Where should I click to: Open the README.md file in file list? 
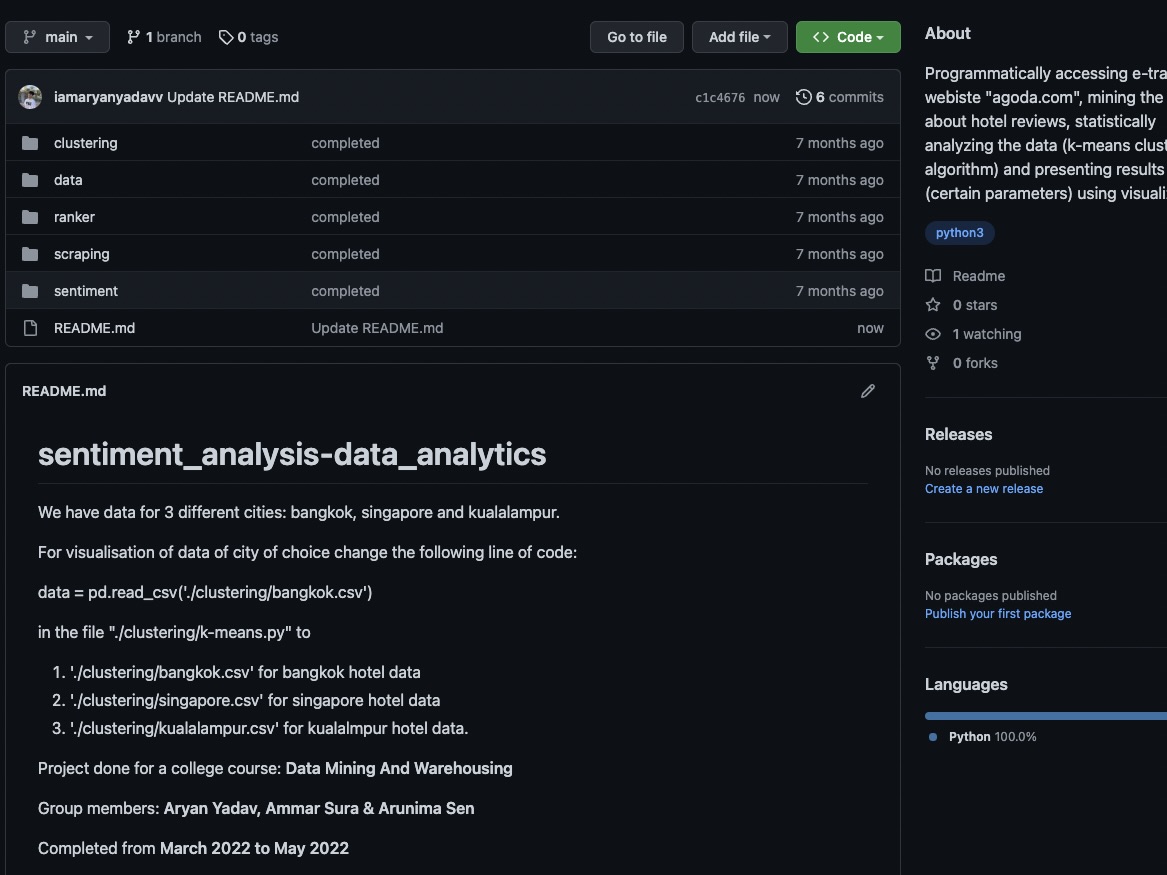click(95, 328)
